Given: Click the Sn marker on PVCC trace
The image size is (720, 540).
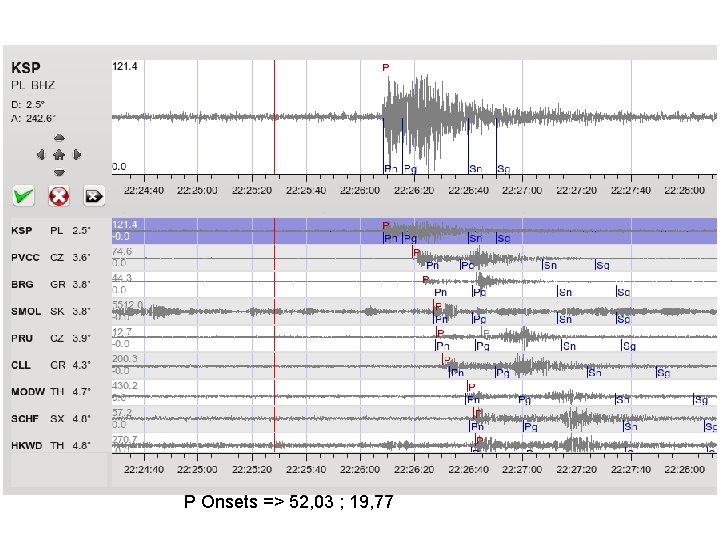Looking at the screenshot, I should pos(550,265).
